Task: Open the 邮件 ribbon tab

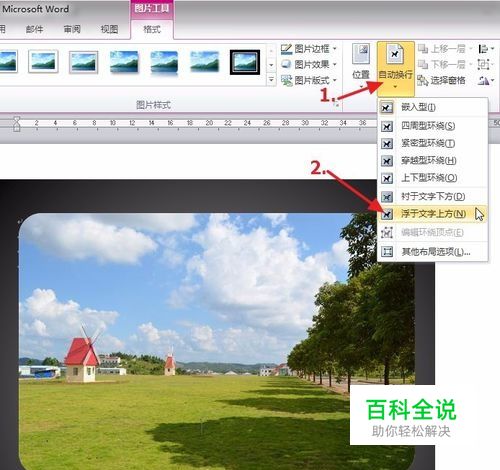Action: pos(34,29)
